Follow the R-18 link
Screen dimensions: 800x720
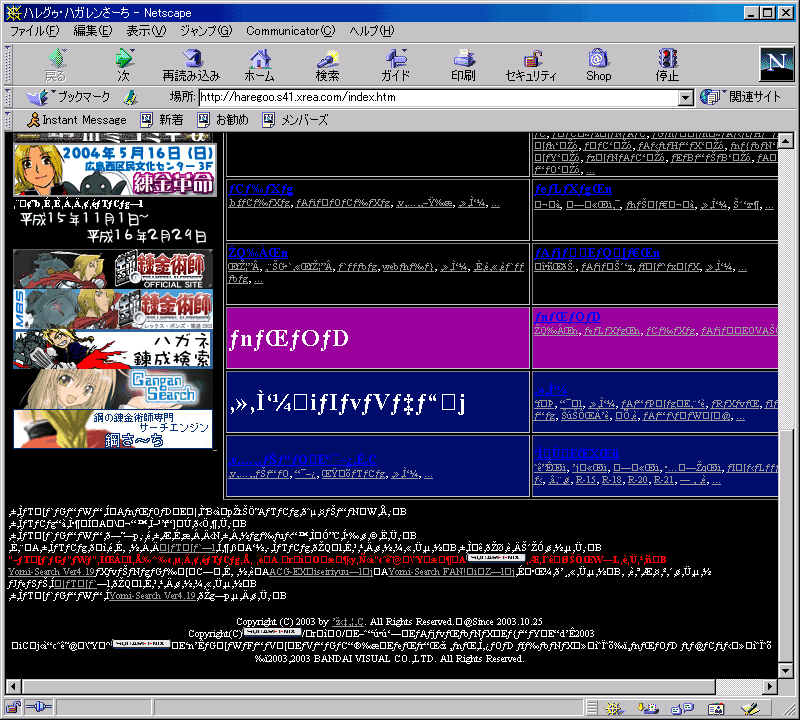pyautogui.click(x=611, y=480)
